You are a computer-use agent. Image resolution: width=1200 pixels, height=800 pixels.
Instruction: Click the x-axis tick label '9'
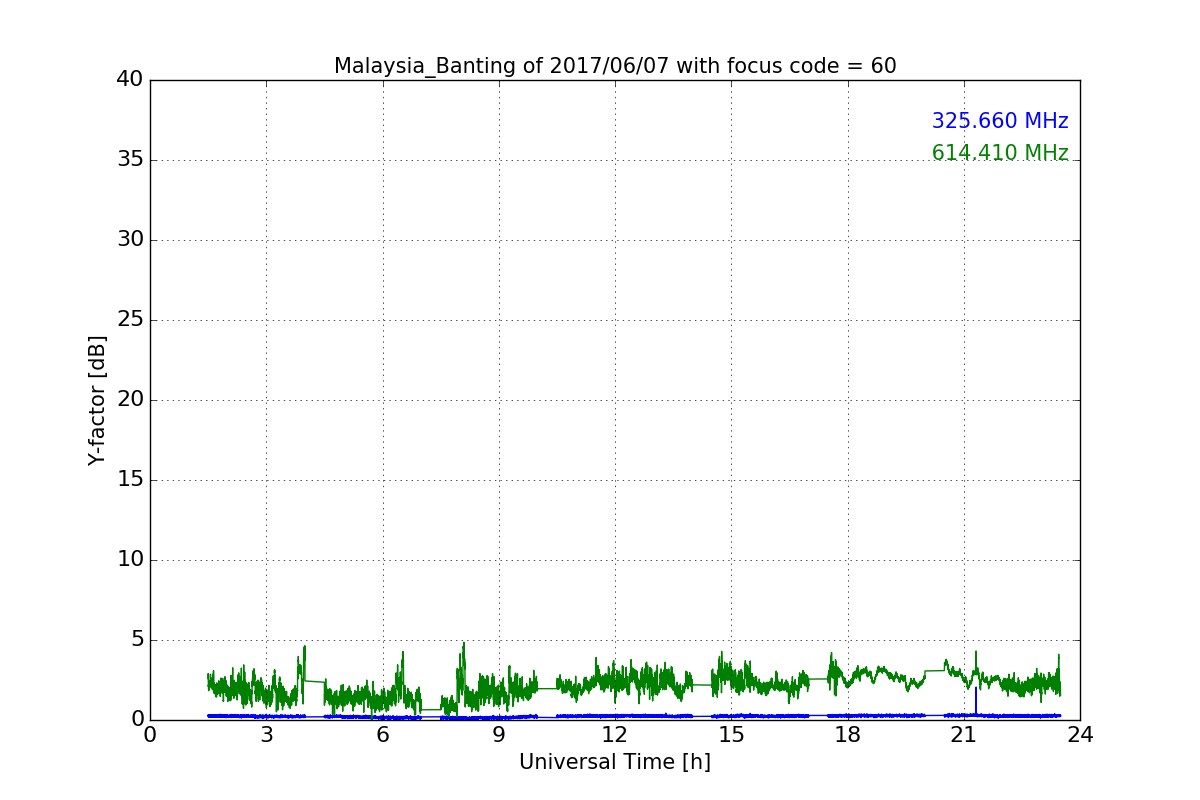point(499,735)
